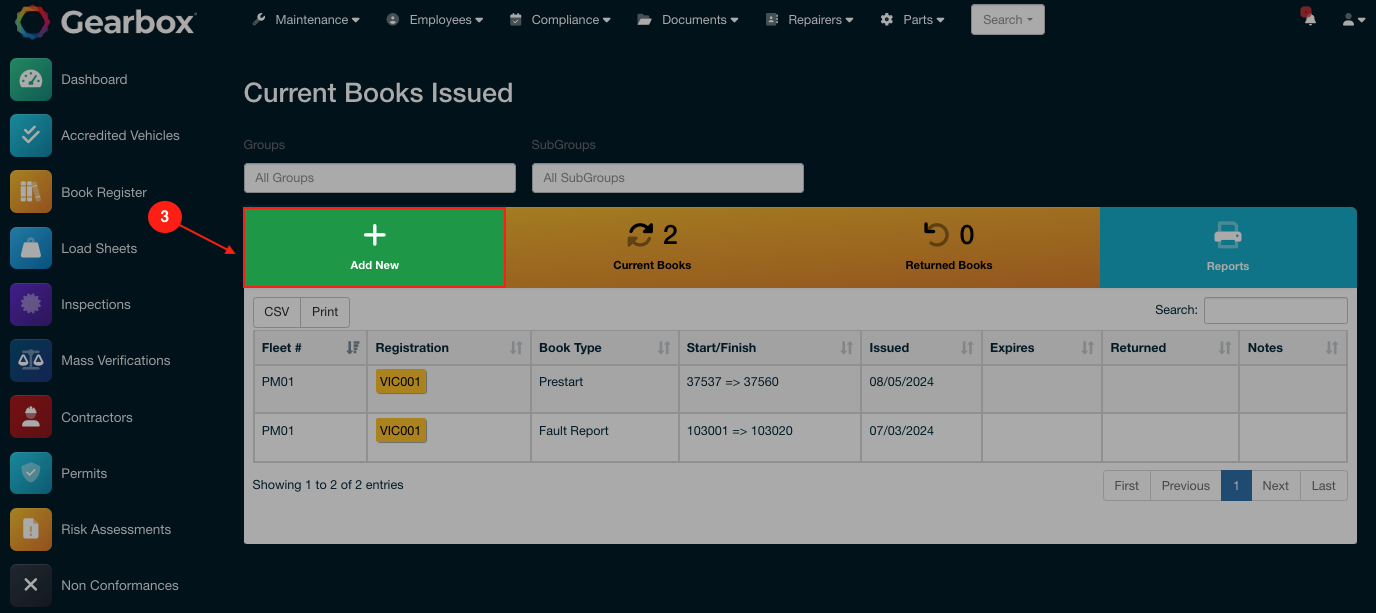Click the table Search input field
1376x613 pixels.
pos(1275,311)
